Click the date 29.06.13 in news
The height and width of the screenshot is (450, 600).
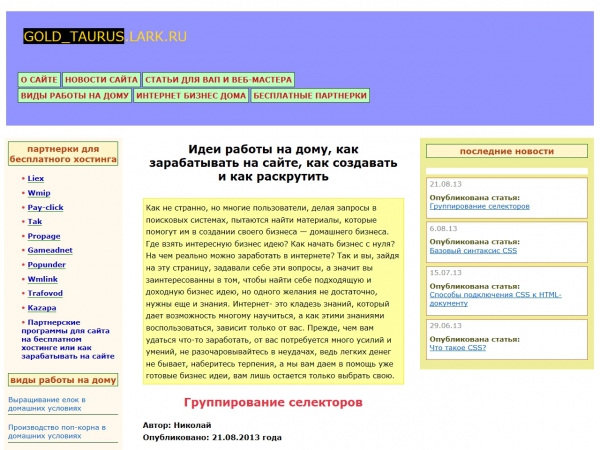[445, 326]
